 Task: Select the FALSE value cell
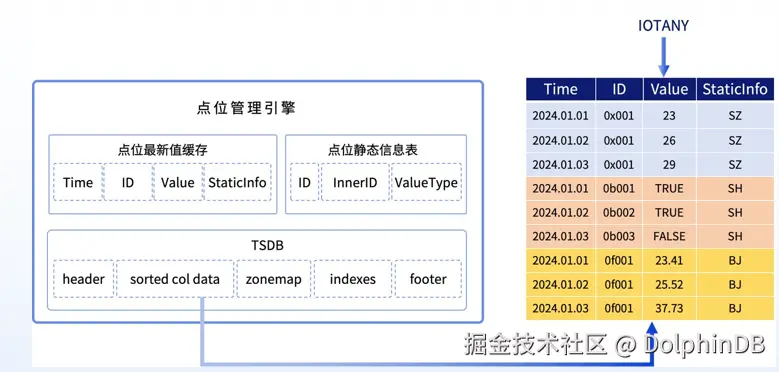pyautogui.click(x=669, y=236)
